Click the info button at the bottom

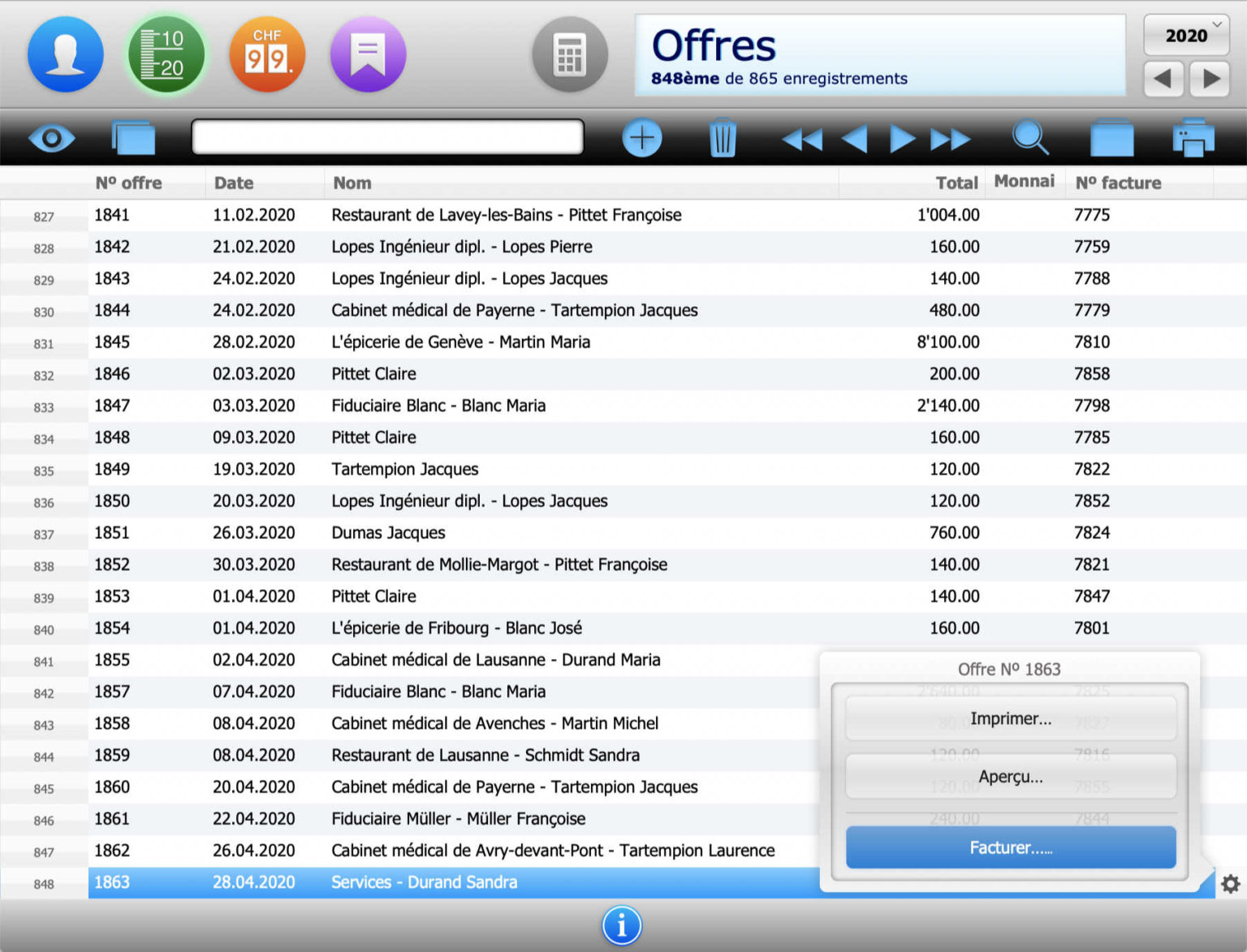tap(621, 924)
